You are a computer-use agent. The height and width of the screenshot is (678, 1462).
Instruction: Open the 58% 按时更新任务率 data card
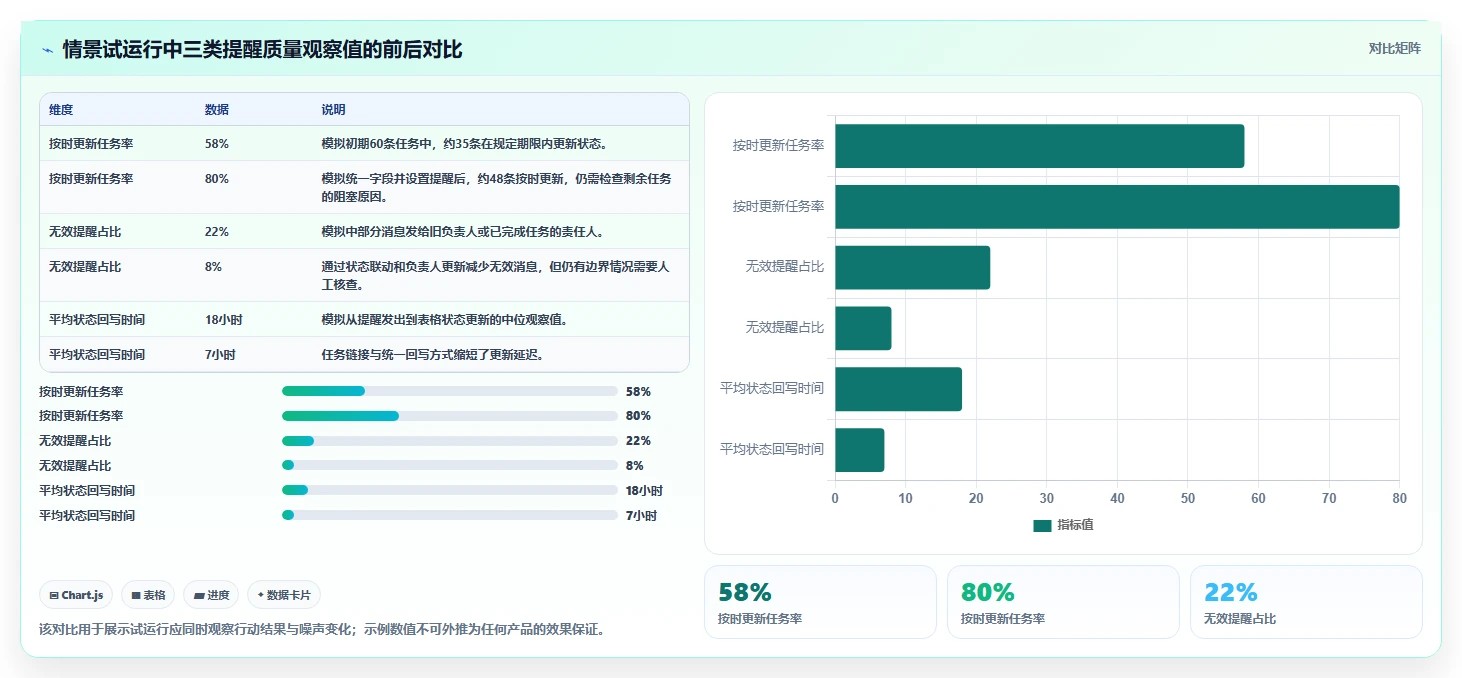(820, 602)
